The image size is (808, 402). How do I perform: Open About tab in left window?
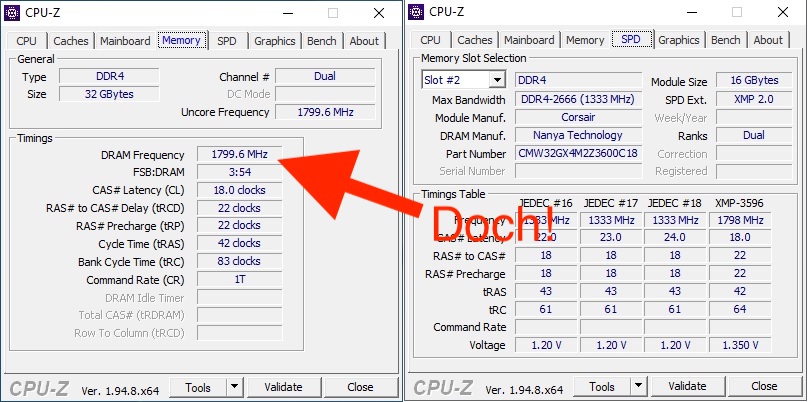(364, 41)
